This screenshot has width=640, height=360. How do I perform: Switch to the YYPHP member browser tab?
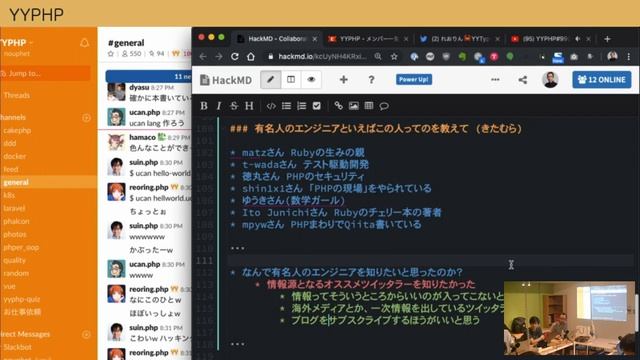367,39
